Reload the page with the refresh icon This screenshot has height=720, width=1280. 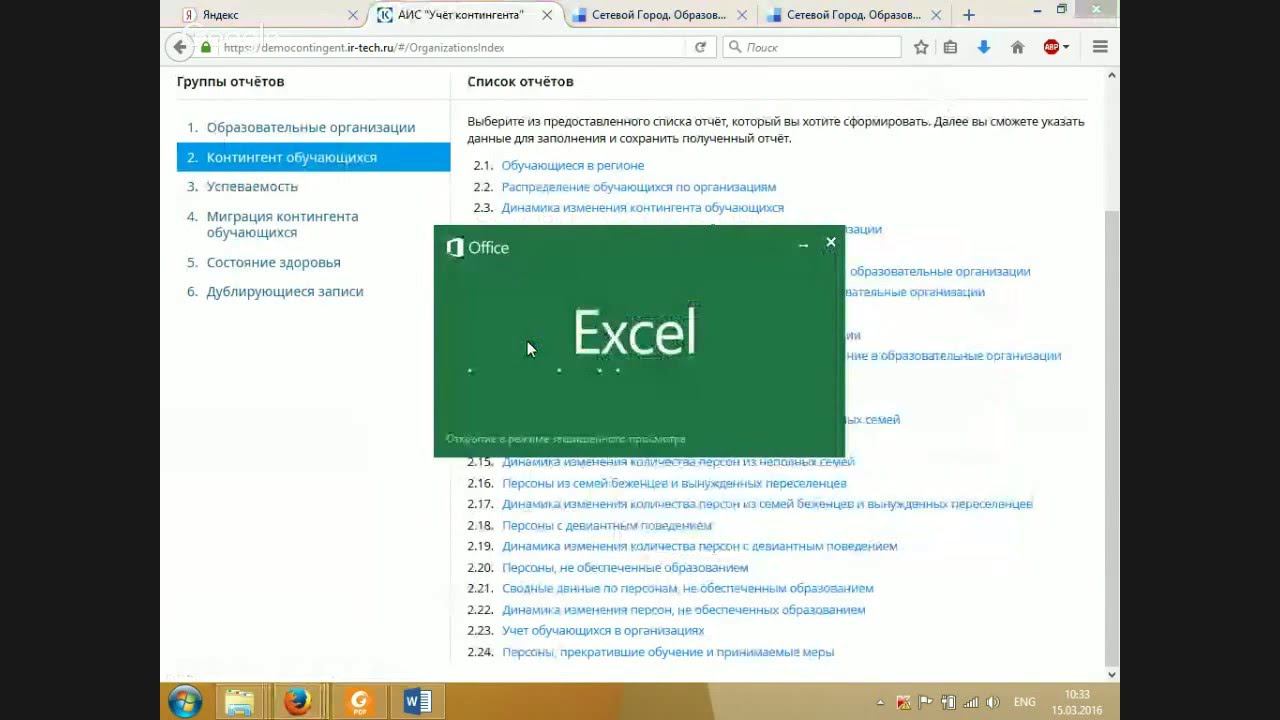coord(700,47)
